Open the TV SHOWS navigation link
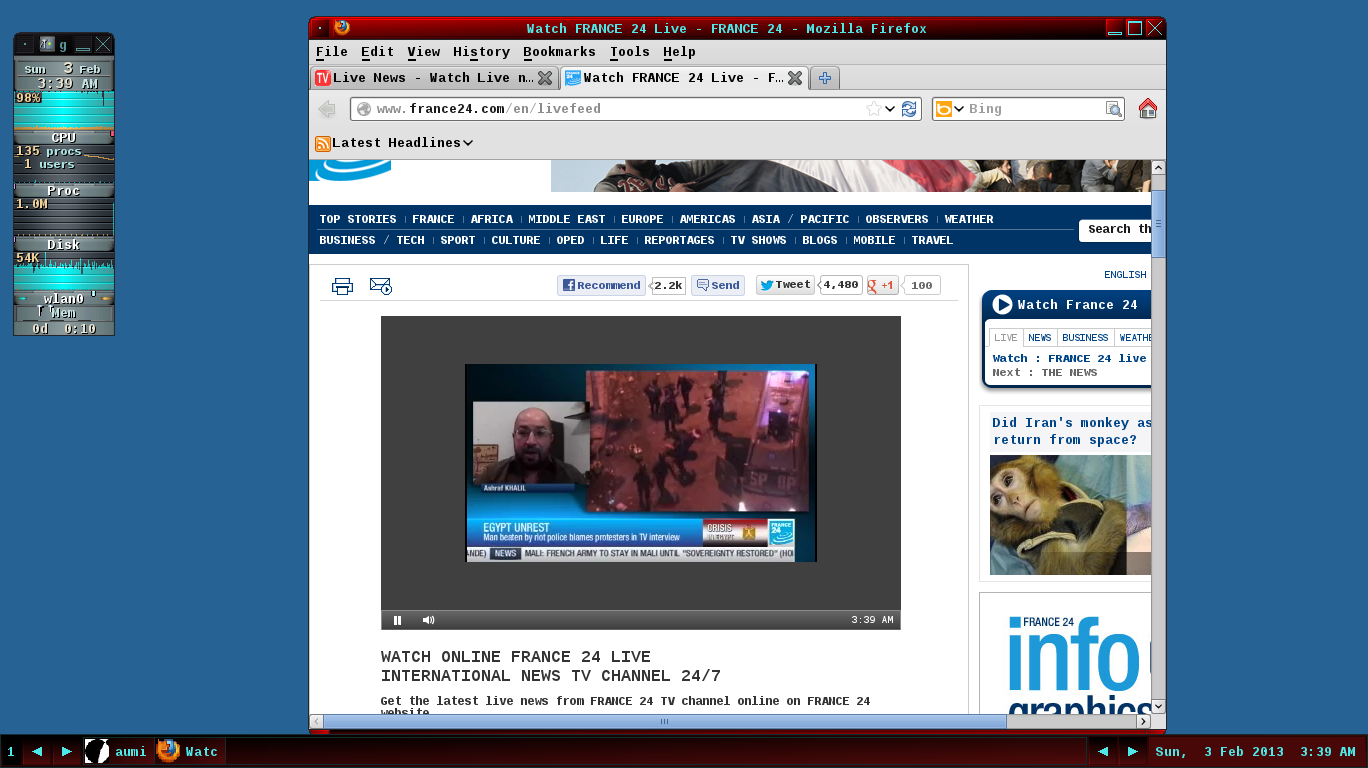 [758, 240]
